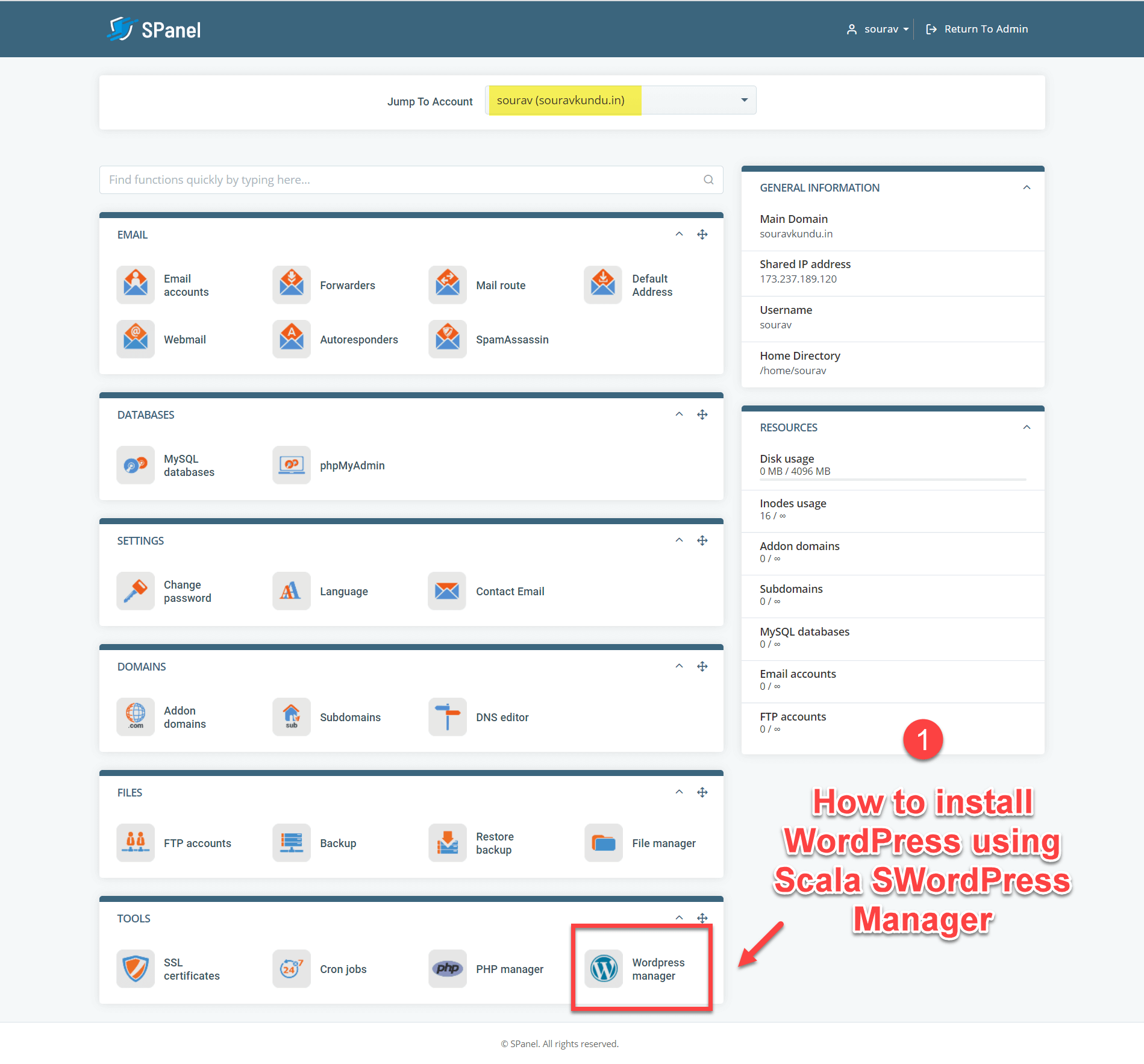Collapse the FILES section
1144x1064 pixels.
click(x=679, y=792)
